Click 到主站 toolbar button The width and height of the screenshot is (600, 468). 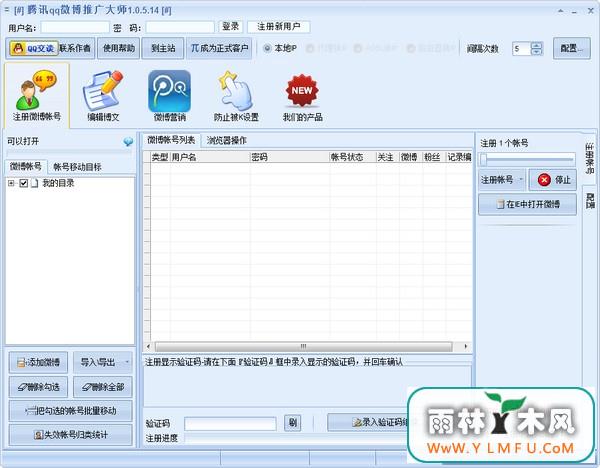(x=163, y=48)
